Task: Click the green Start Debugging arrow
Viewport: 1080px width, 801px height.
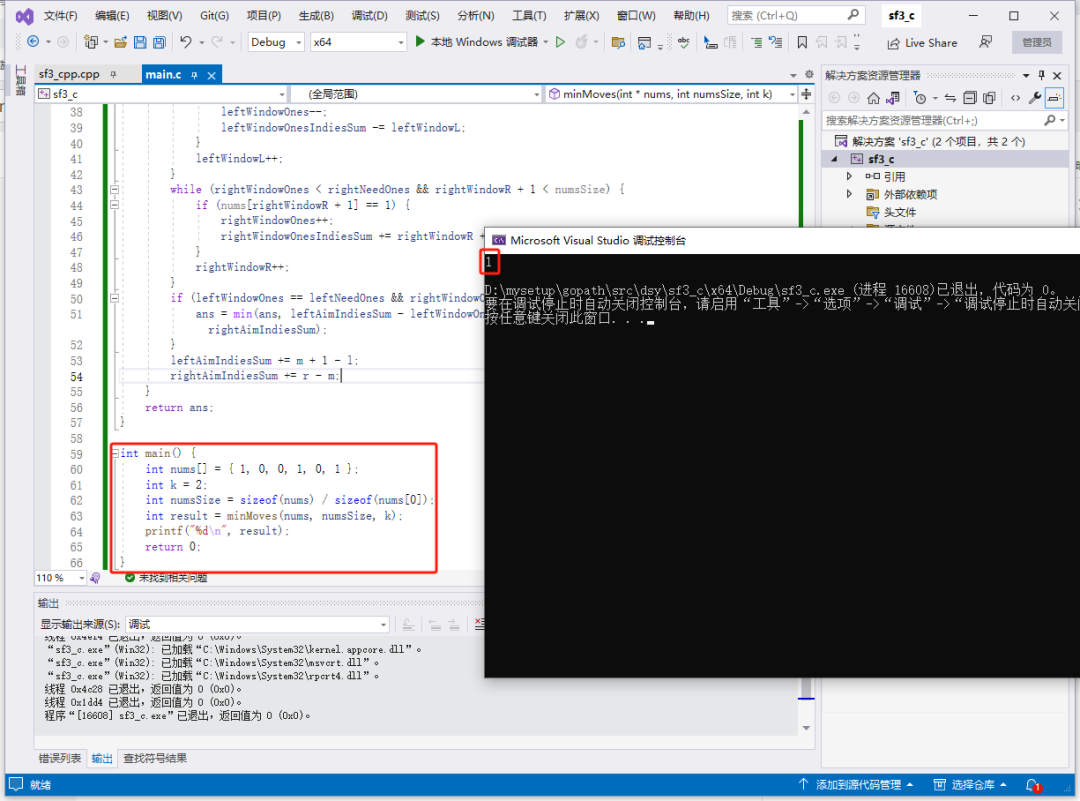Action: (420, 42)
